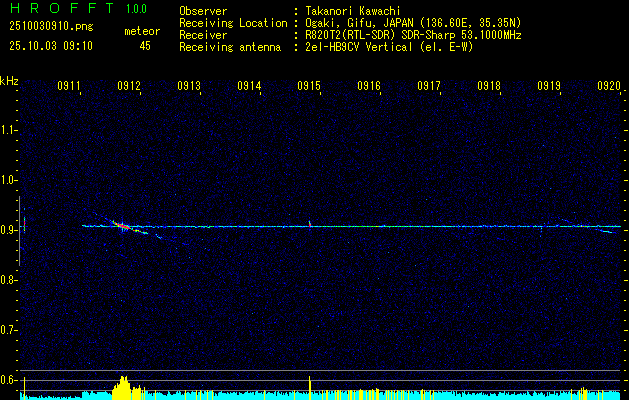Click time marker 0911
The image size is (629, 400).
[69, 85]
